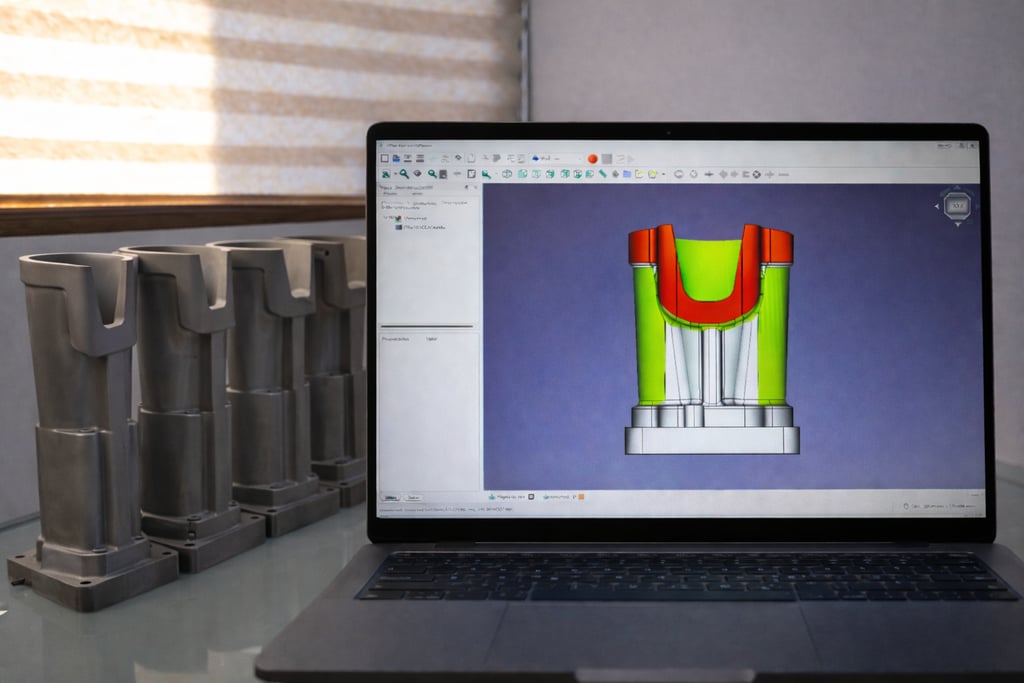Viewport: 1024px width, 683px height.
Task: Click the minus icon at toolbar's right end
Action: pyautogui.click(x=784, y=174)
